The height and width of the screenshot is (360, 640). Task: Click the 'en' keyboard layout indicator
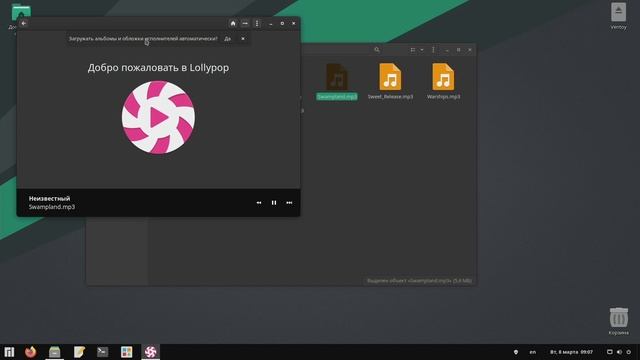[533, 352]
